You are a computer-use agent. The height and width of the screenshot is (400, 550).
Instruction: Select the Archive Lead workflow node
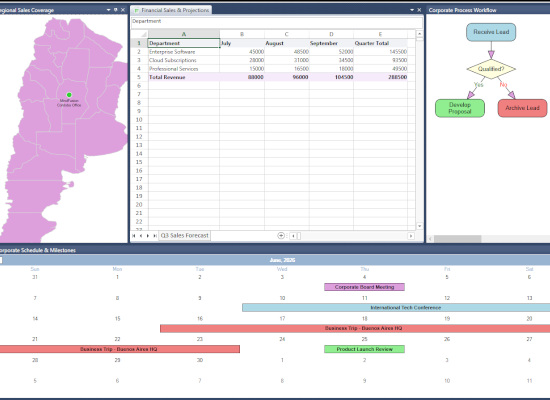click(x=522, y=108)
